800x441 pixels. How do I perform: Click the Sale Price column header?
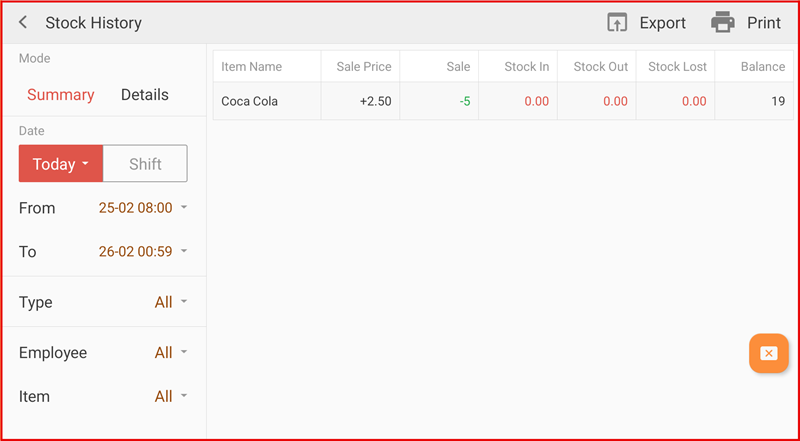363,67
